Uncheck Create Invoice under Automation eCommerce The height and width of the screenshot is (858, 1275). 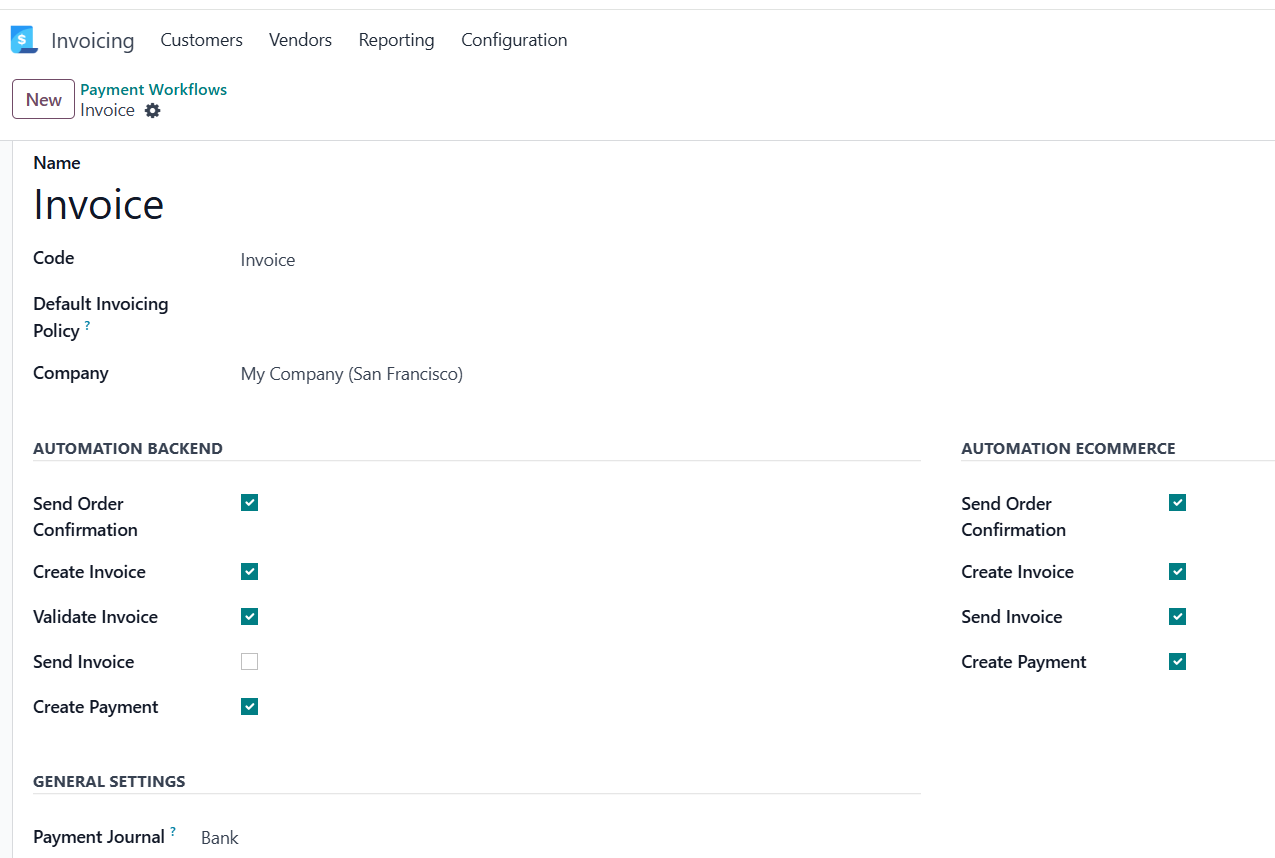pyautogui.click(x=1177, y=571)
